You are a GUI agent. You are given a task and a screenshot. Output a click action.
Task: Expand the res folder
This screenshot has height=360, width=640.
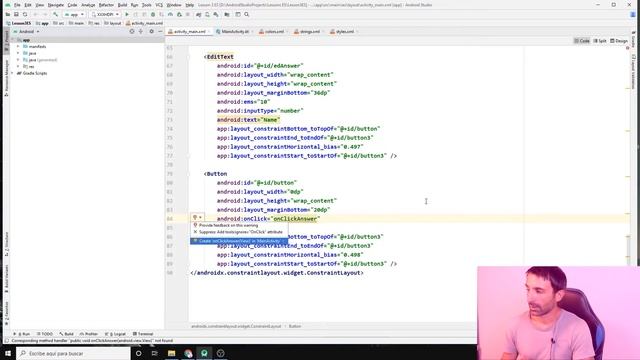[18, 66]
